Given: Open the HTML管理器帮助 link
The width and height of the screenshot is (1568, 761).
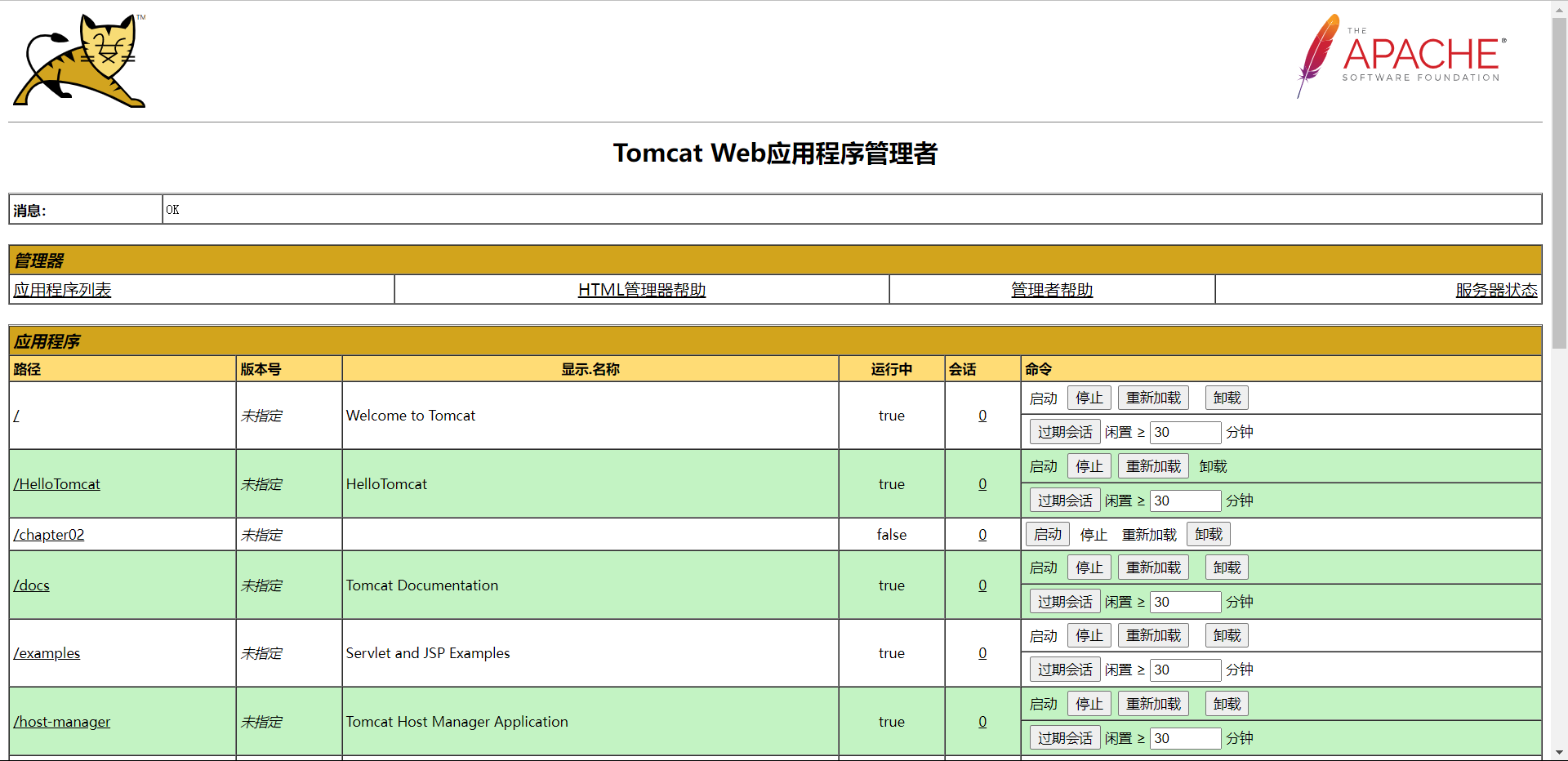Looking at the screenshot, I should 642,290.
